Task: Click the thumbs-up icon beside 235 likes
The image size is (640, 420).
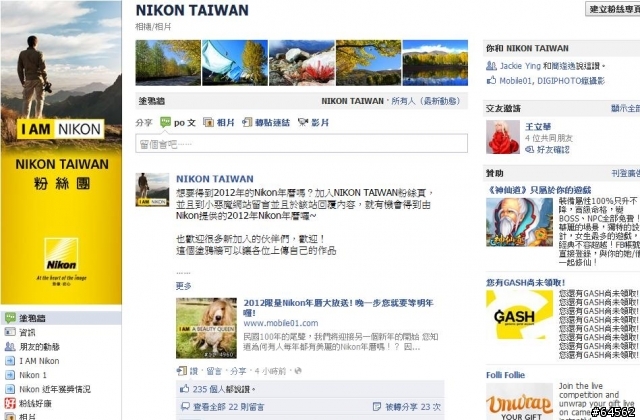Action: coord(184,389)
